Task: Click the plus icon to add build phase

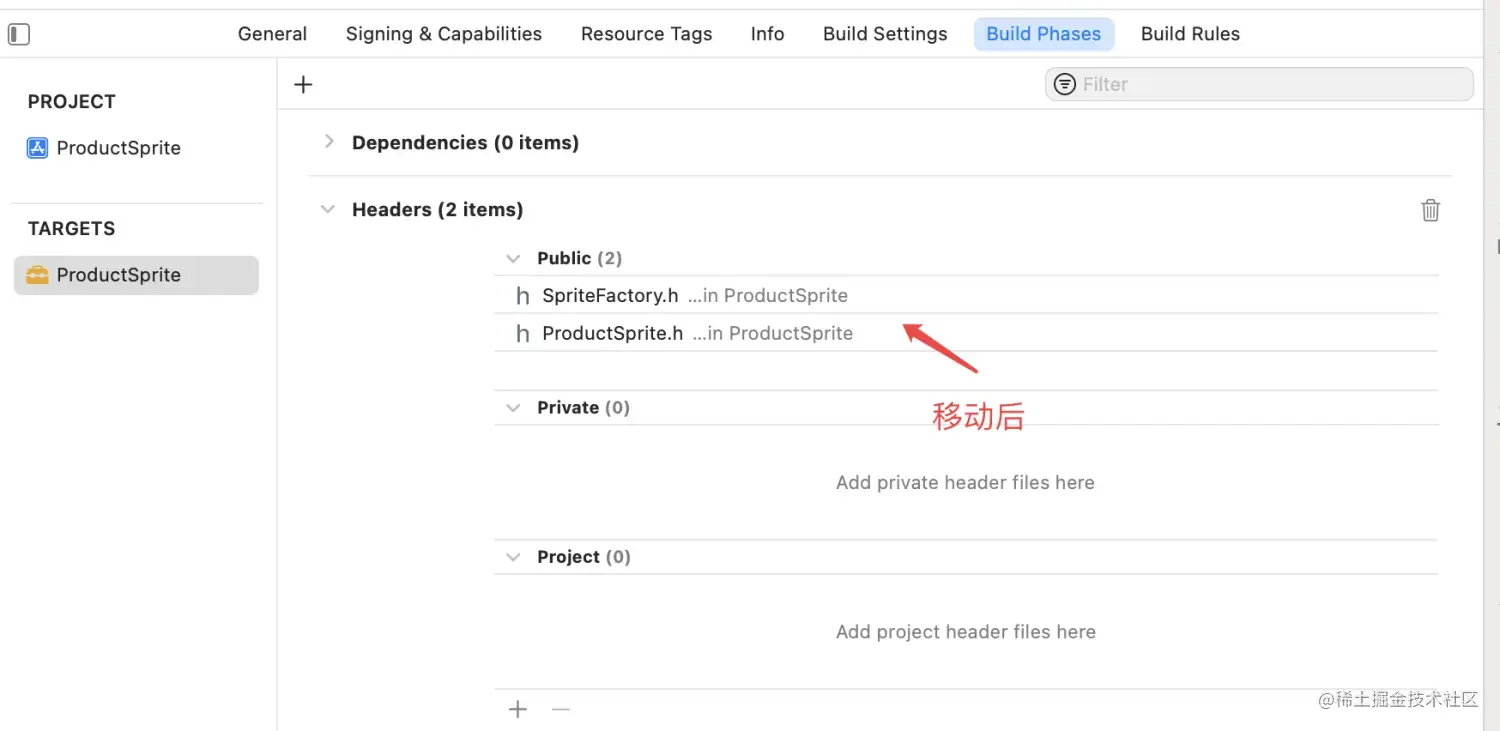Action: 303,85
